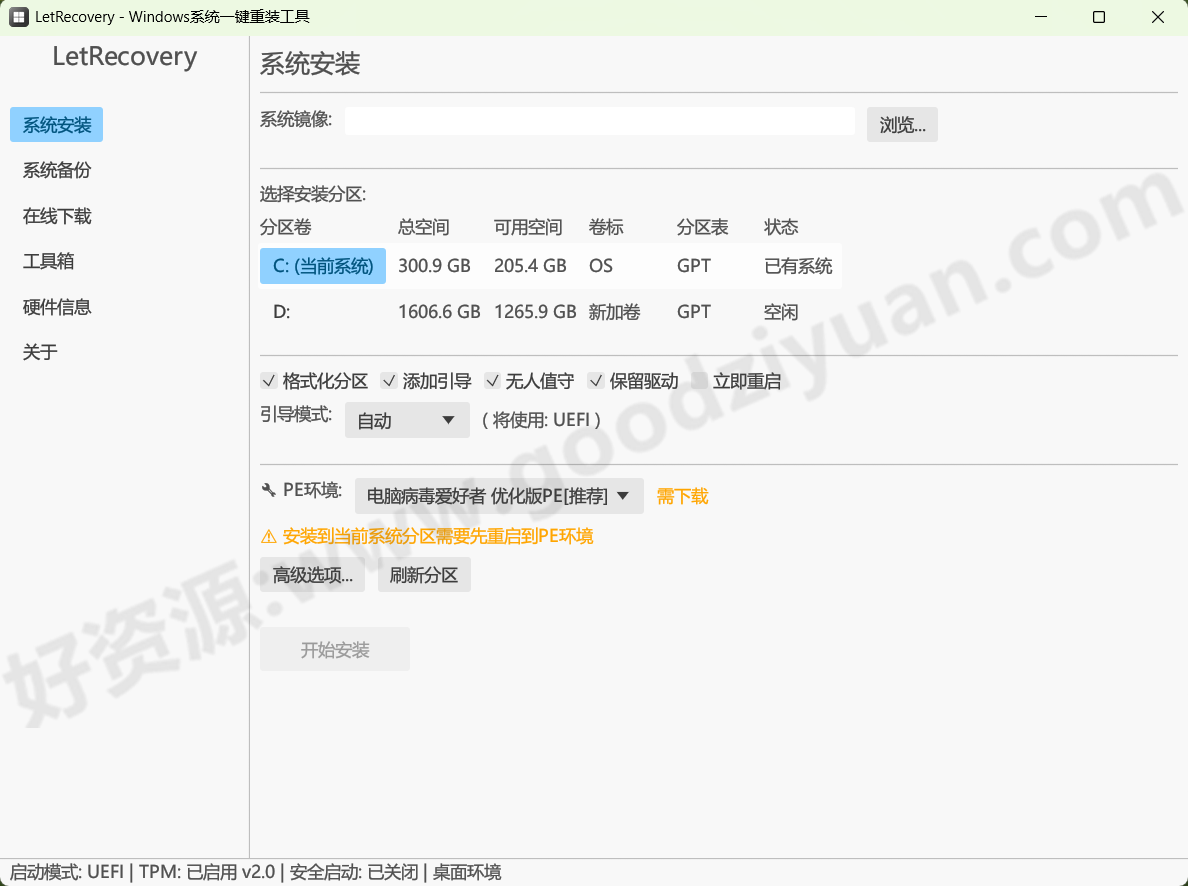Click 刷新分区 to refresh partitions
The image size is (1188, 886).
[x=423, y=574]
